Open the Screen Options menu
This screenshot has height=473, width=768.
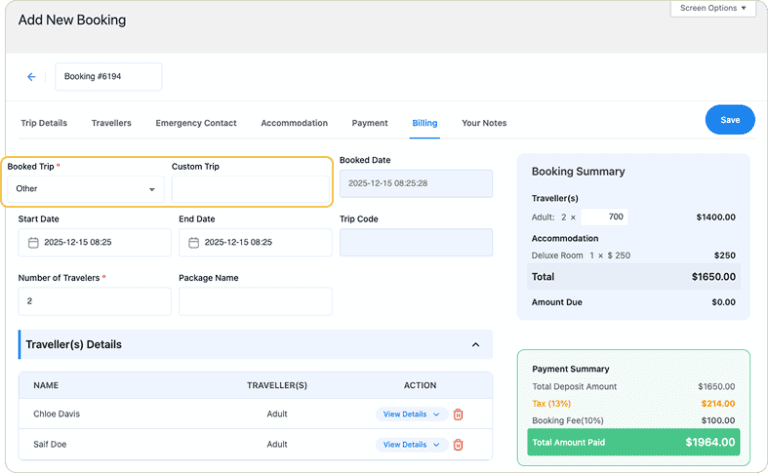(713, 8)
